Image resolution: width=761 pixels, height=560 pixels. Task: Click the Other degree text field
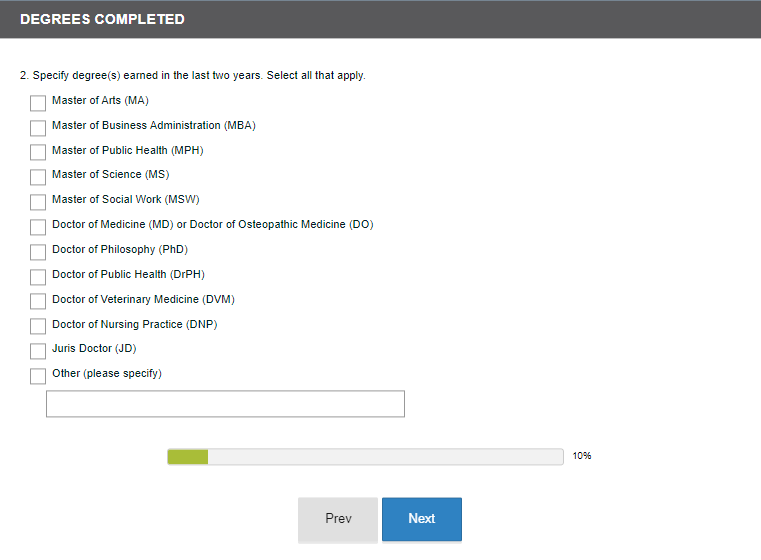[225, 404]
